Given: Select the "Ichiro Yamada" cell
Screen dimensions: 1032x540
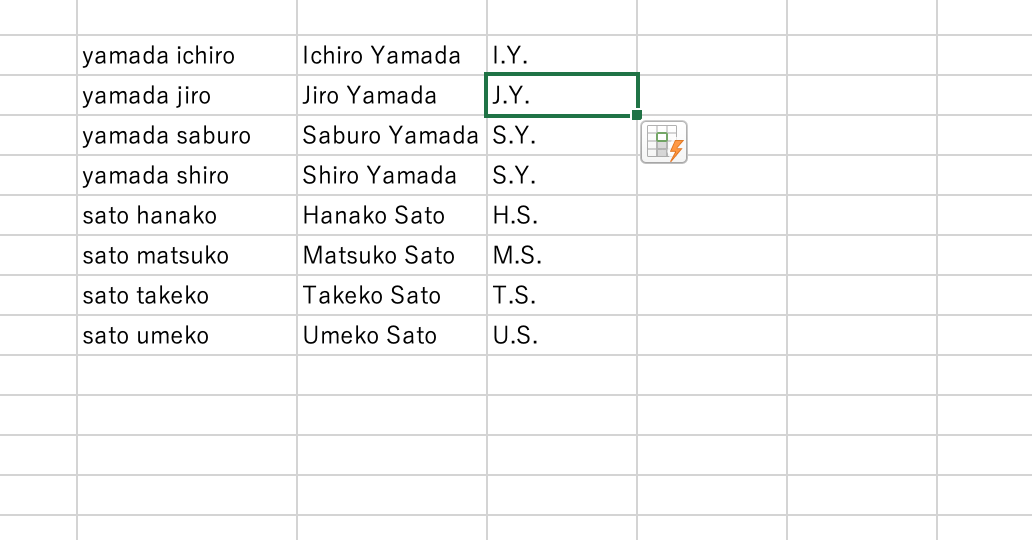Looking at the screenshot, I should (391, 56).
